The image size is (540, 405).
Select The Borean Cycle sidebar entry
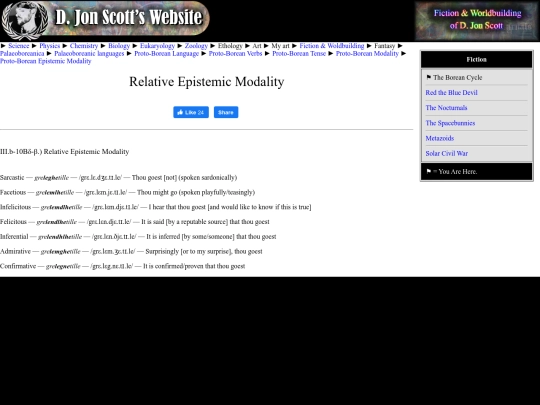457,77
